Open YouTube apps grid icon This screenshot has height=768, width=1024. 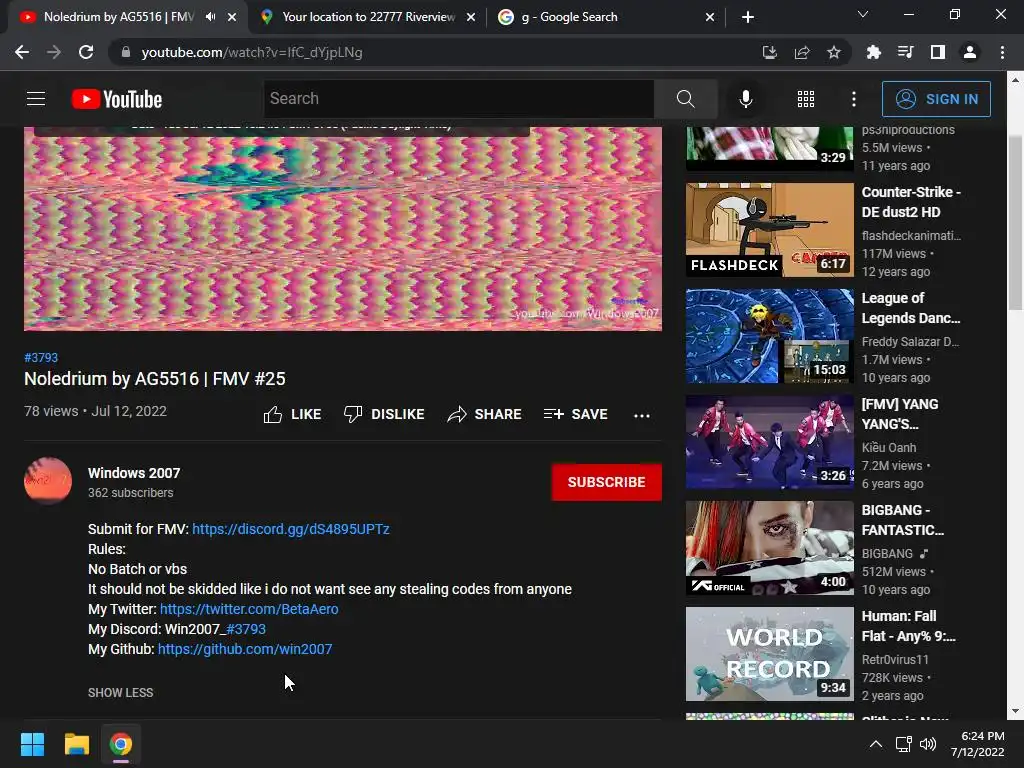(x=806, y=99)
